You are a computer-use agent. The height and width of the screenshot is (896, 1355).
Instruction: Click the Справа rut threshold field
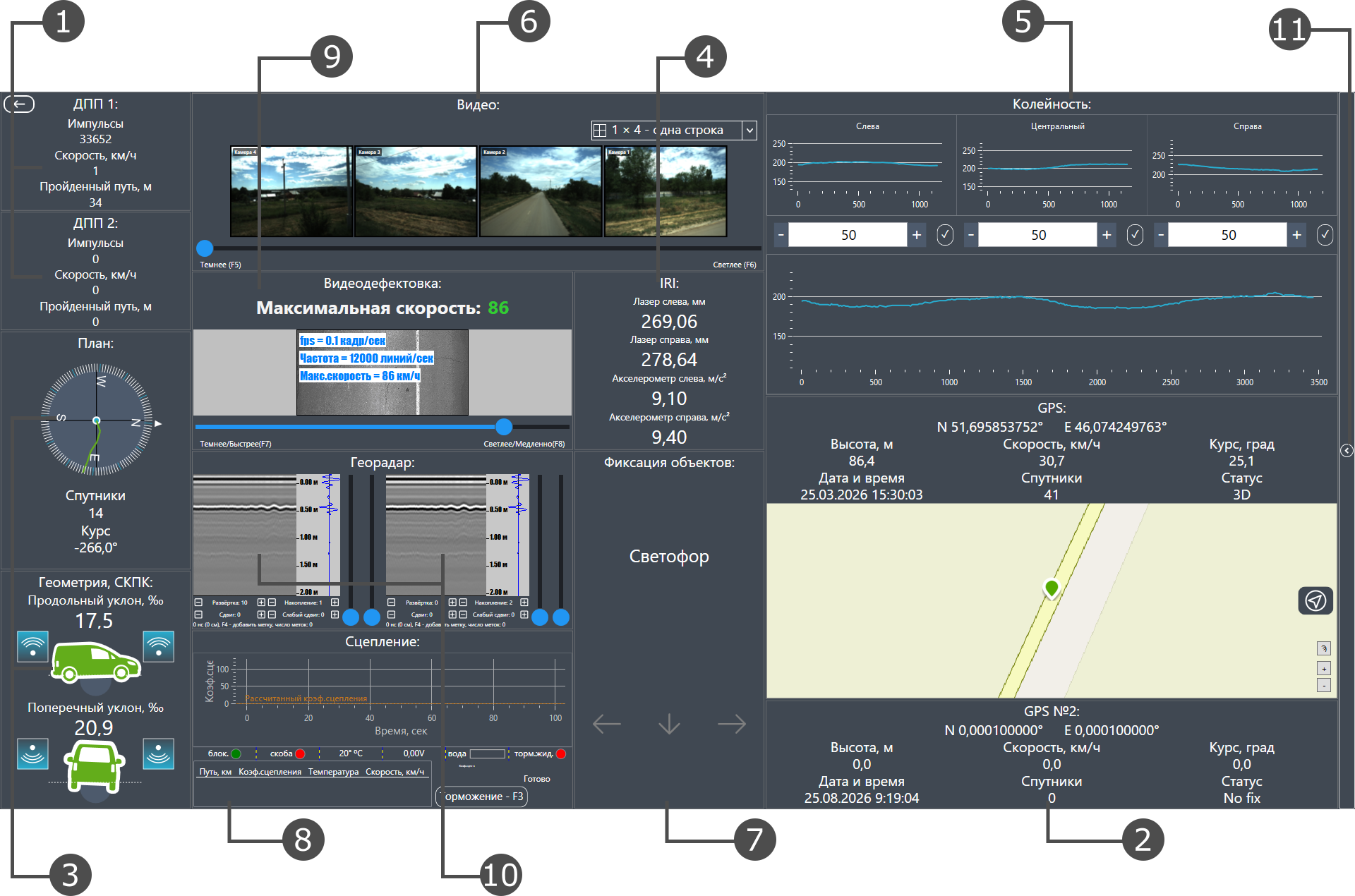pos(1228,235)
